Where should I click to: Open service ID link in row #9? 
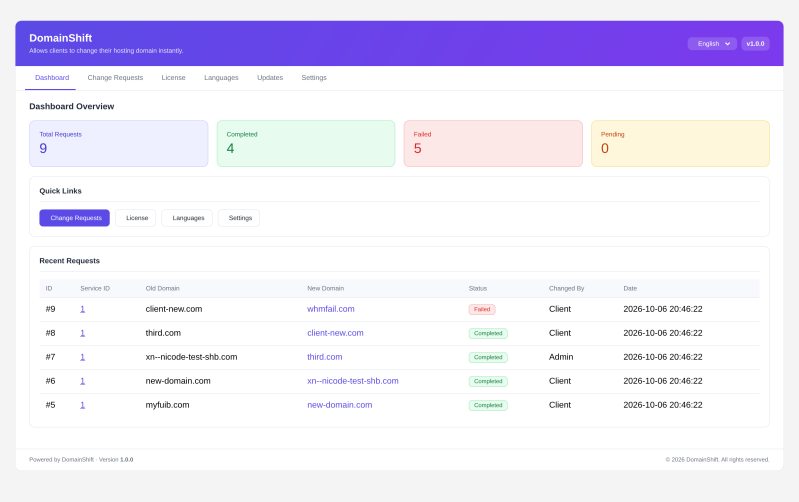(83, 309)
